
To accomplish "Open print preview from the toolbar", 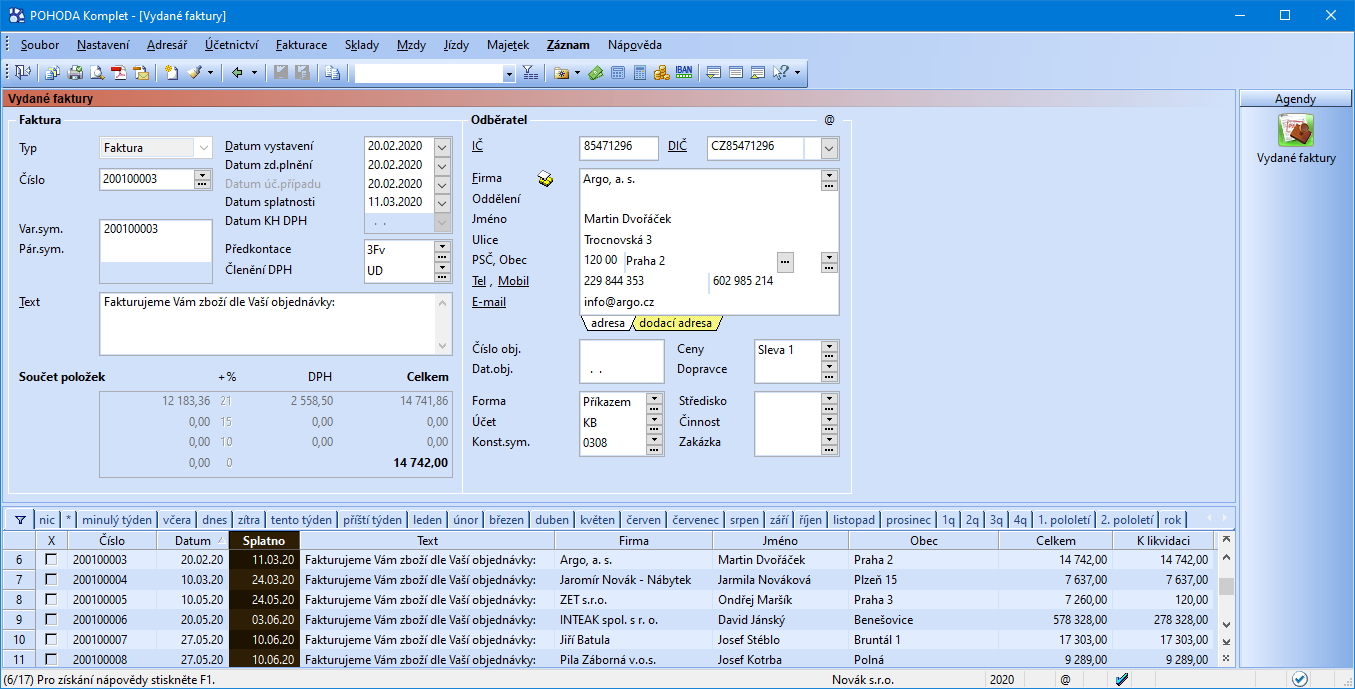I will coord(97,73).
